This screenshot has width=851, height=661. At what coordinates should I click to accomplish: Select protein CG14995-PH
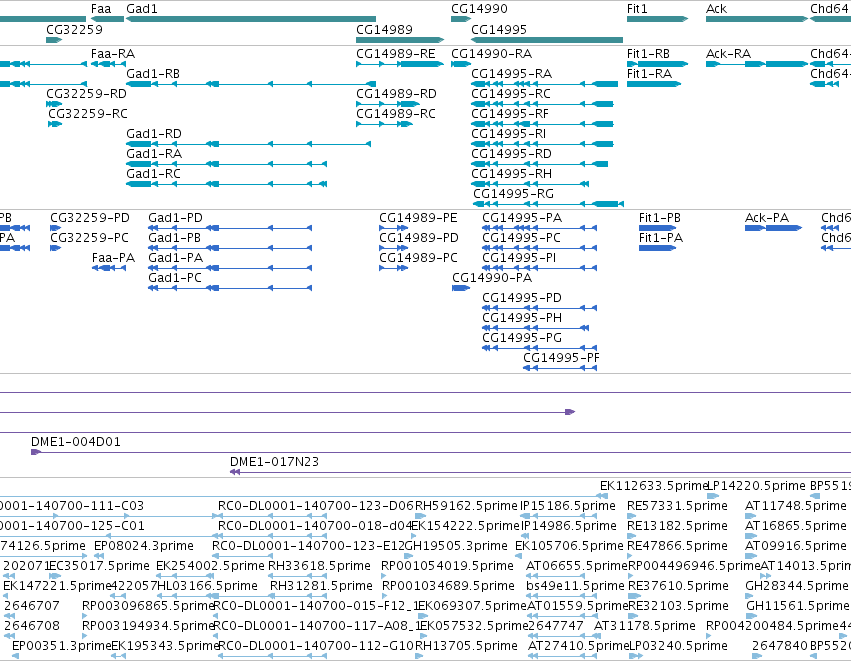[536, 328]
